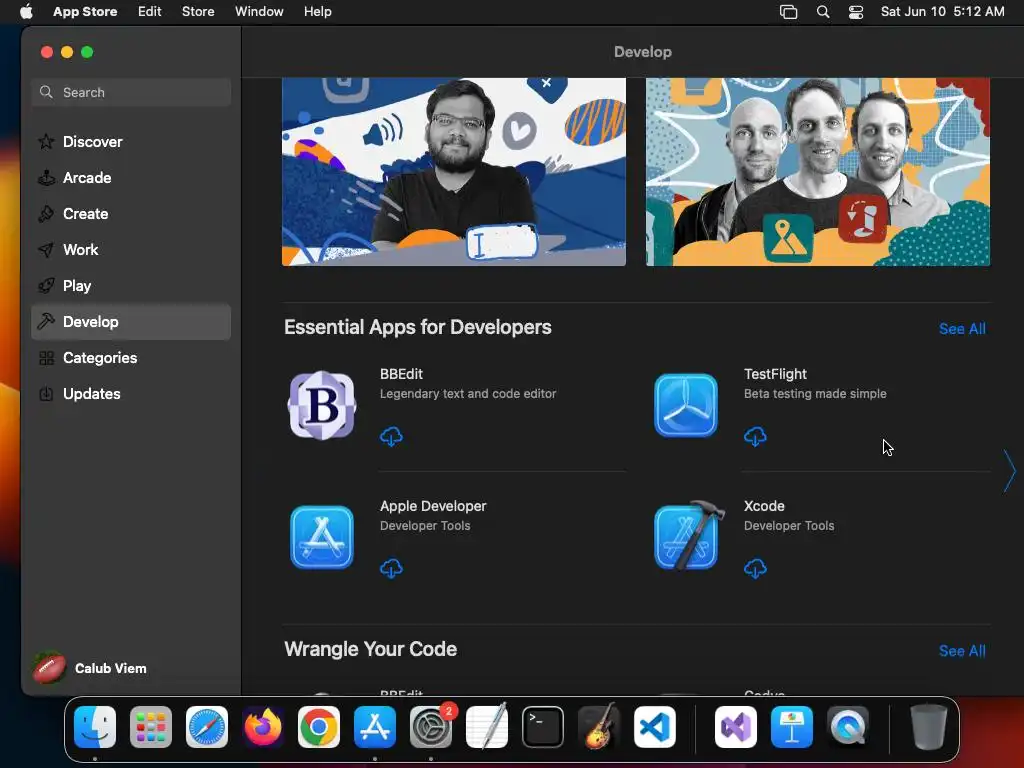Open the featured story with bearded developer
The width and height of the screenshot is (1024, 768).
454,172
